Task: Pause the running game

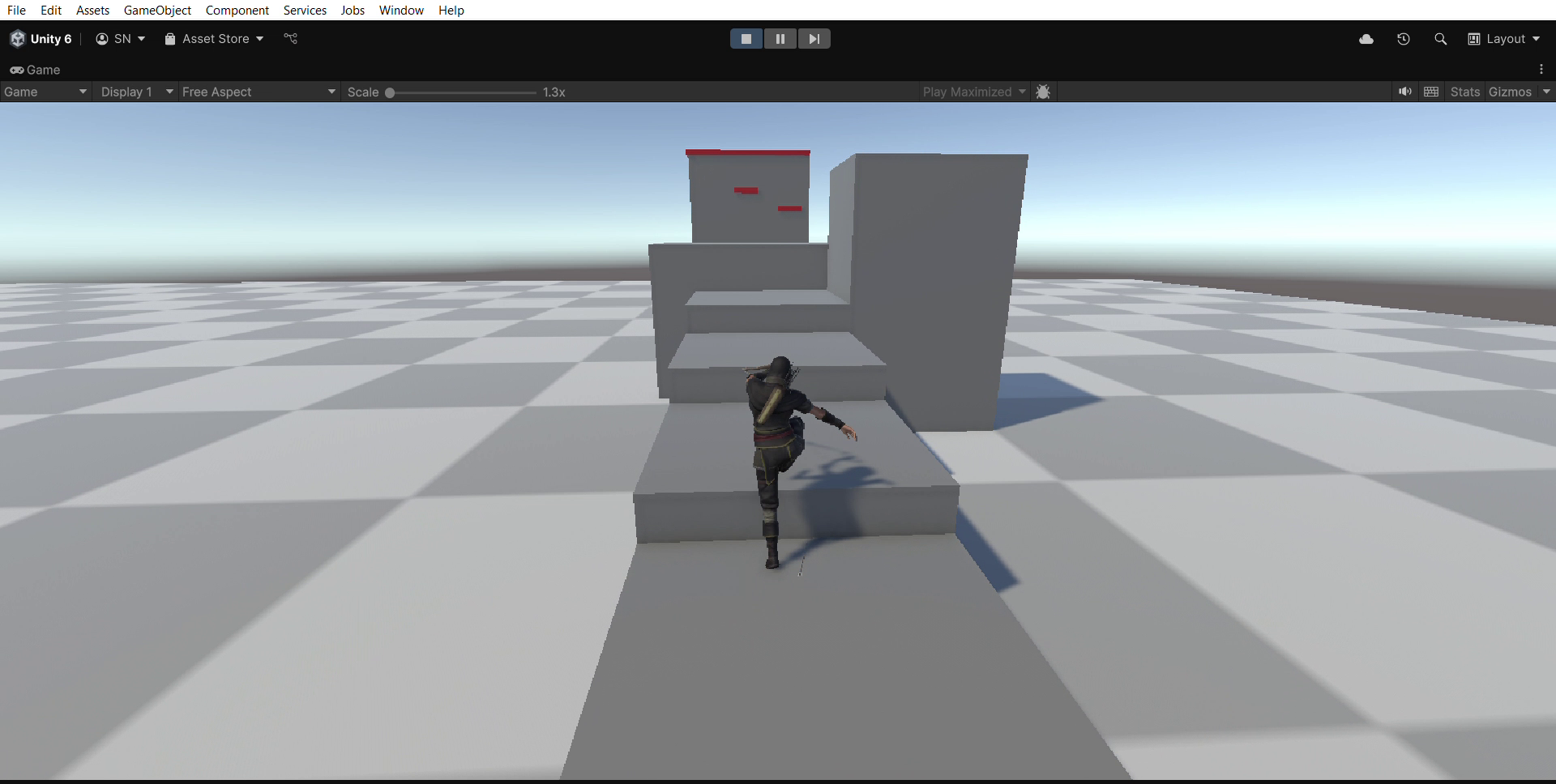Action: (780, 38)
